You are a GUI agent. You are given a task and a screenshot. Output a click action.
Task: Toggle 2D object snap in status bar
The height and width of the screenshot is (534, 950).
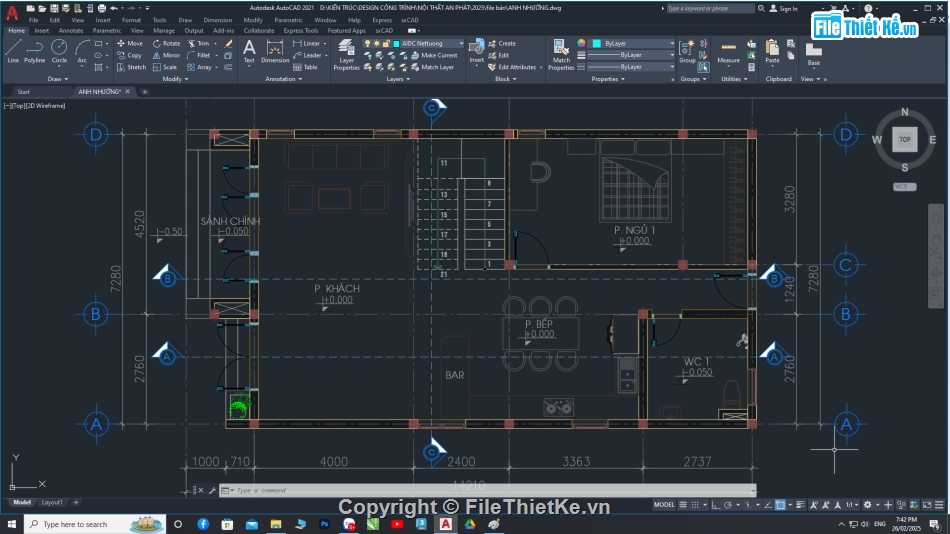(x=780, y=505)
